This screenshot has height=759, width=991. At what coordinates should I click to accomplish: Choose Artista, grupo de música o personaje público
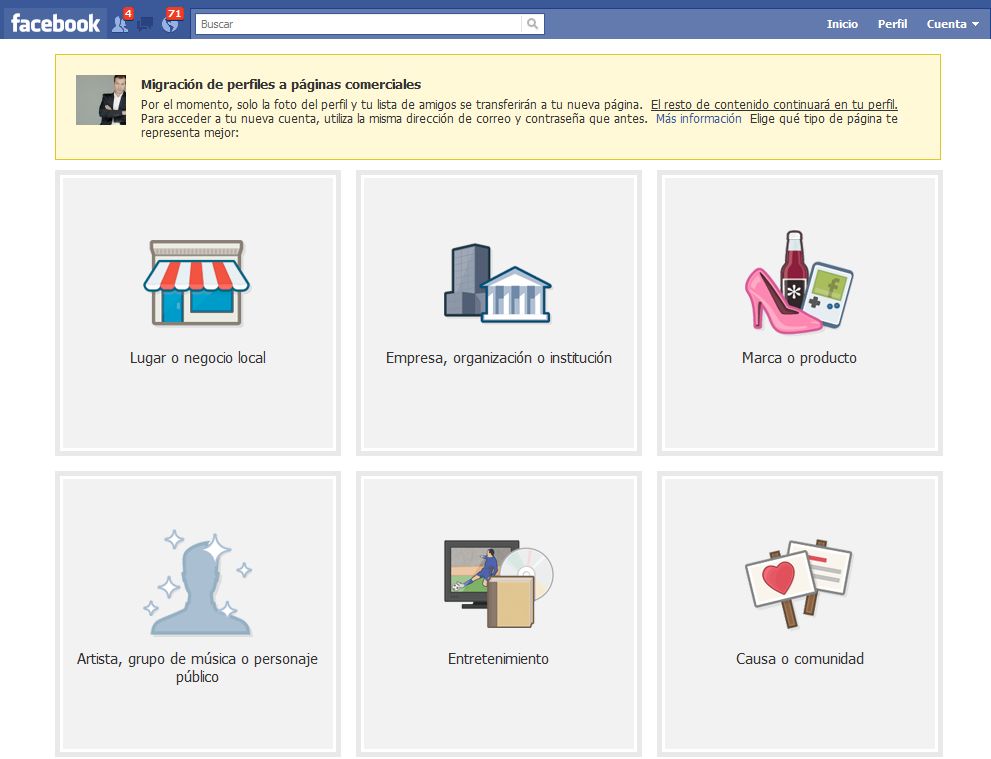(x=197, y=667)
